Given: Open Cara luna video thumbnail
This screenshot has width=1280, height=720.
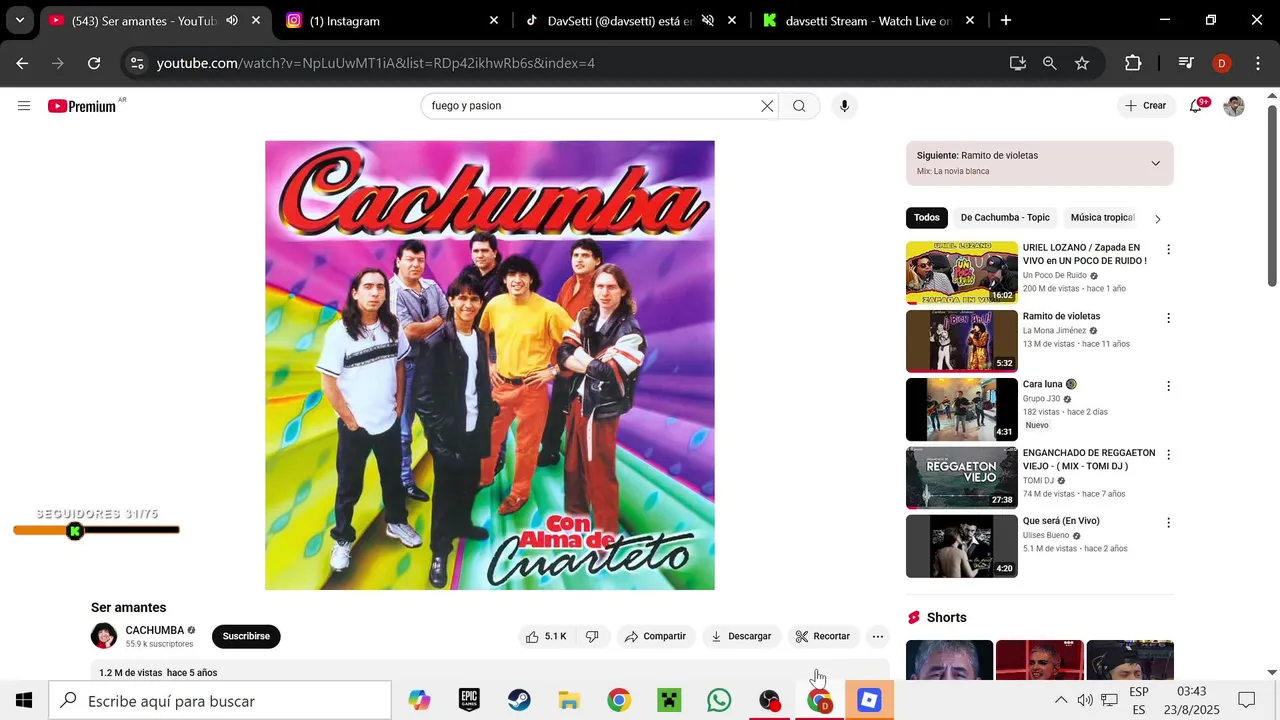Looking at the screenshot, I should tap(962, 409).
